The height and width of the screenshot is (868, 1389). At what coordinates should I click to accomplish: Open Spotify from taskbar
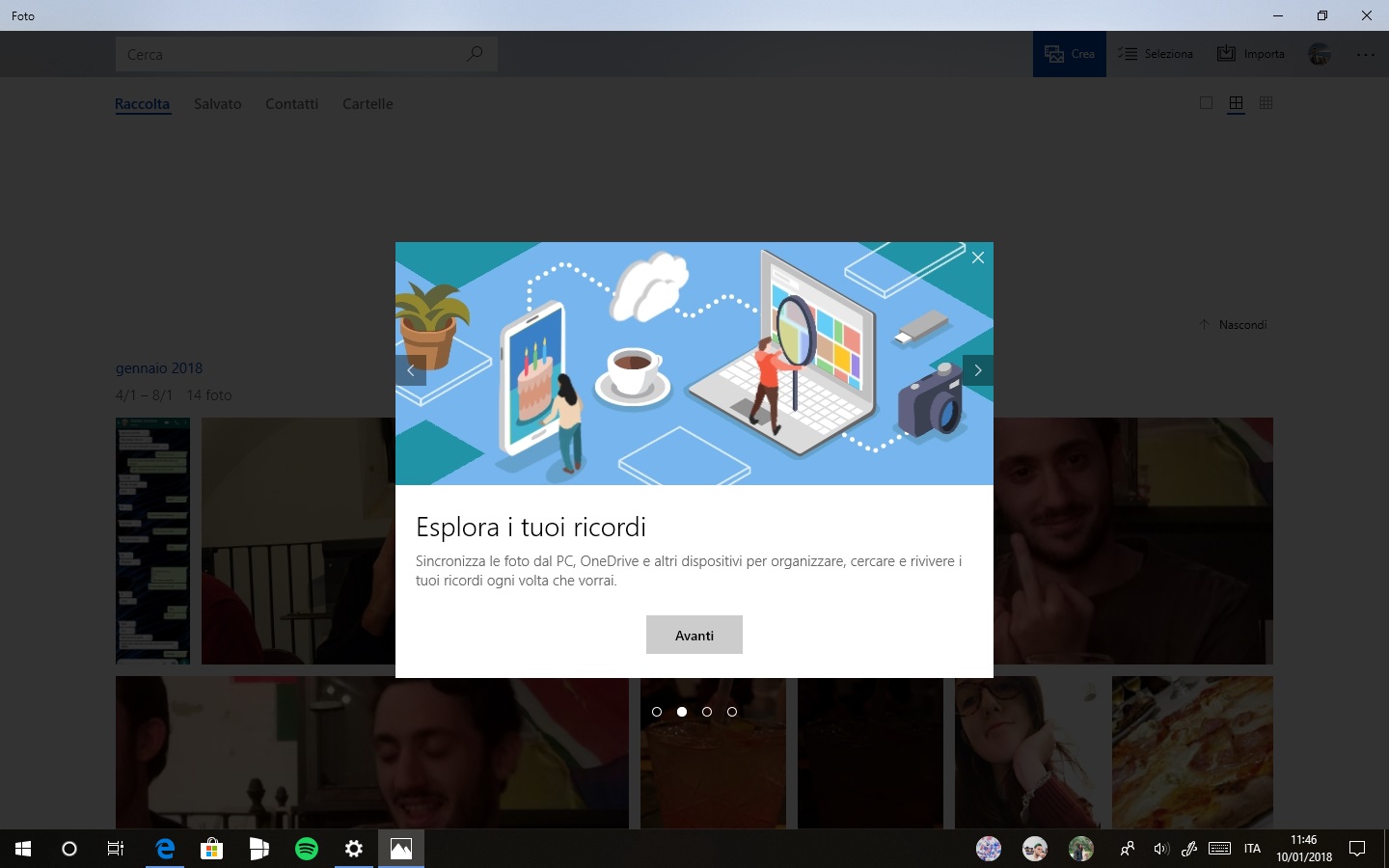coord(307,849)
